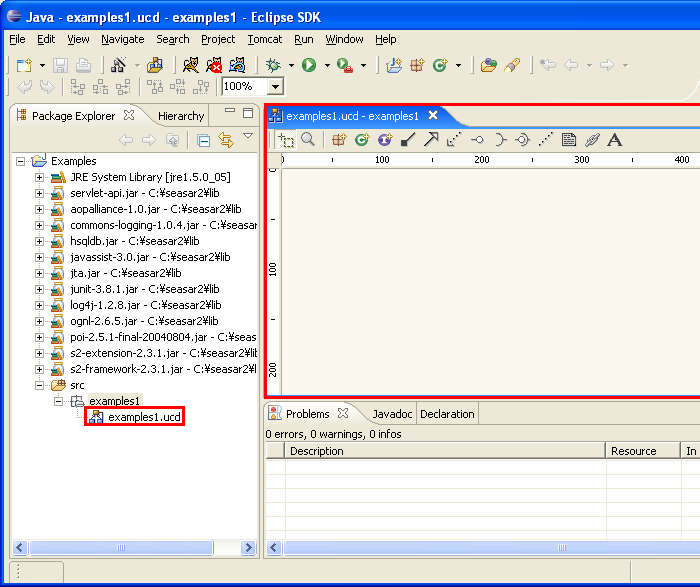Click the Debug bug icon in toolbar

(273, 65)
